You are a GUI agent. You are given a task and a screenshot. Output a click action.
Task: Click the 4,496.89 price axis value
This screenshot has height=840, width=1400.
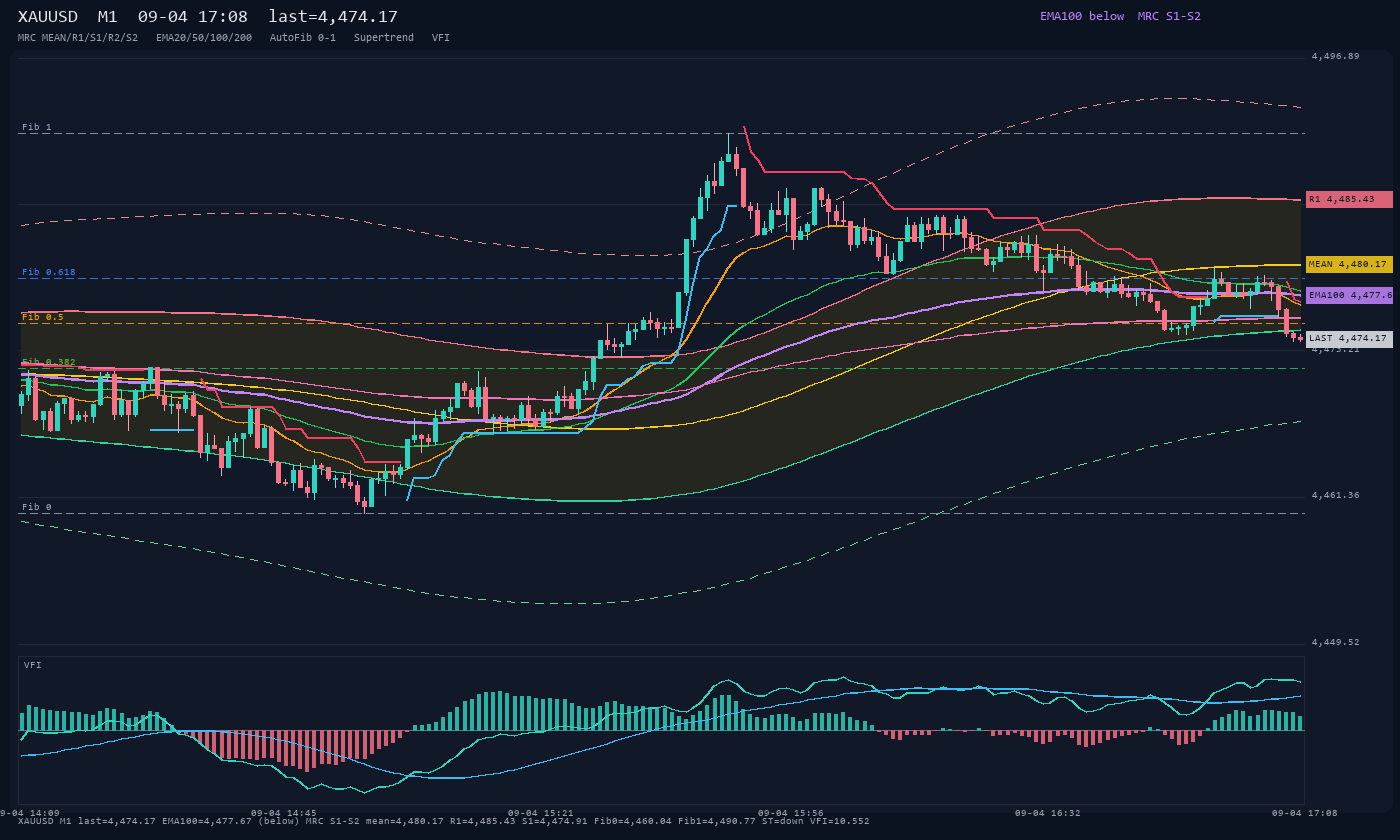(1336, 56)
